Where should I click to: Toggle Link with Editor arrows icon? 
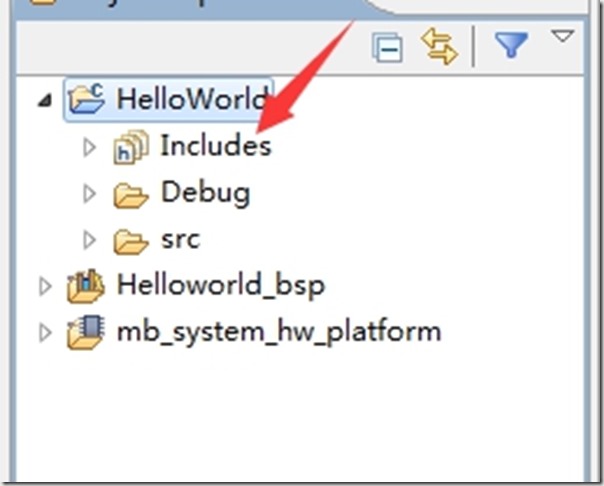pyautogui.click(x=438, y=47)
